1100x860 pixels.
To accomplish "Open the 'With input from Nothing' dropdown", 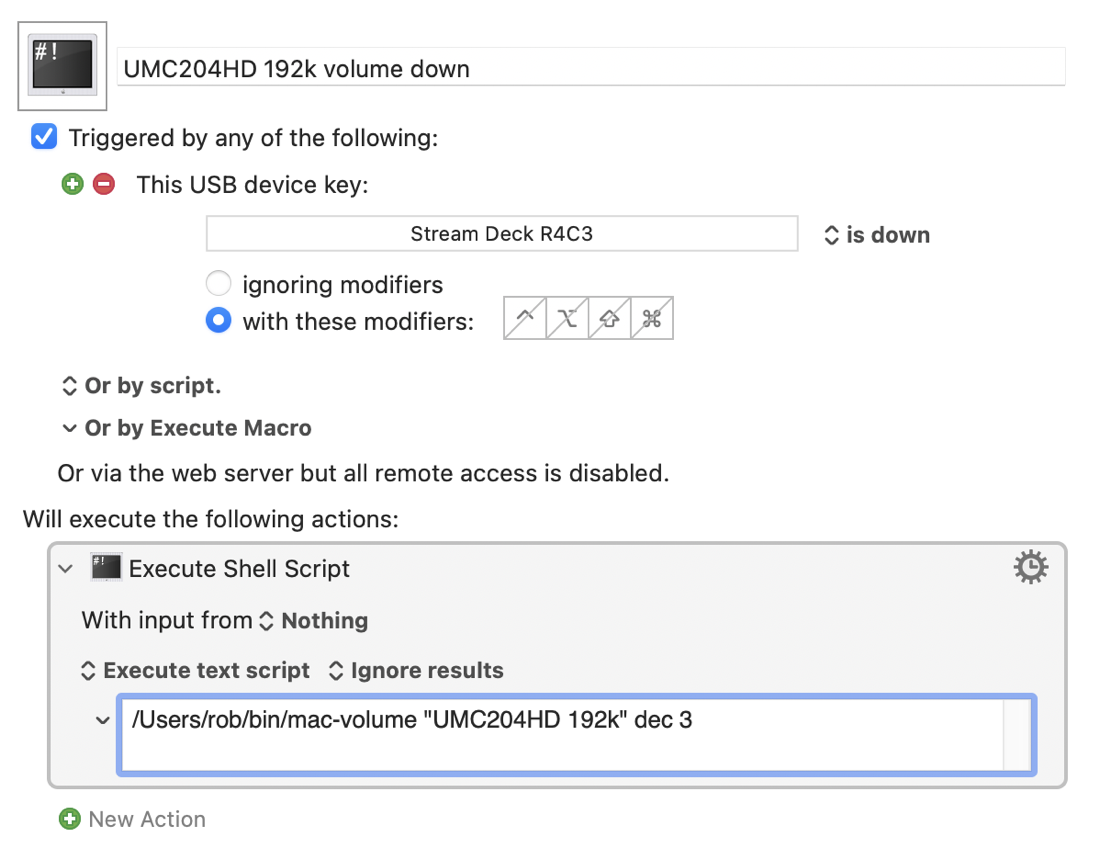I will point(313,621).
